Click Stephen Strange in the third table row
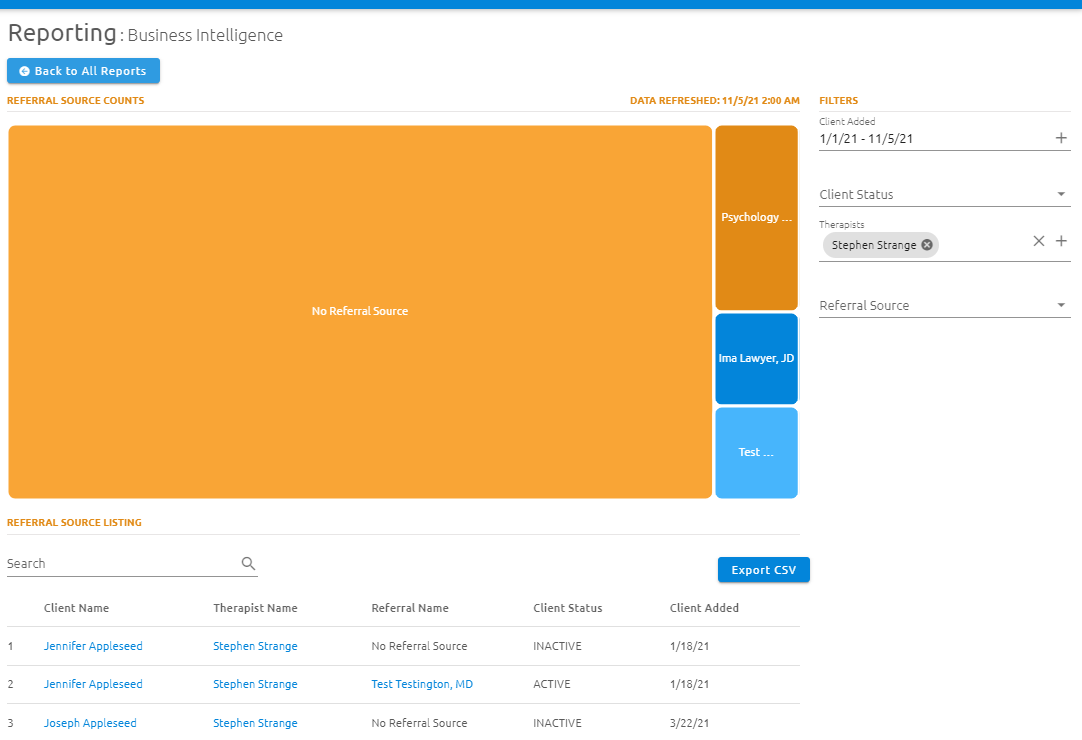This screenshot has width=1082, height=740. 255,722
